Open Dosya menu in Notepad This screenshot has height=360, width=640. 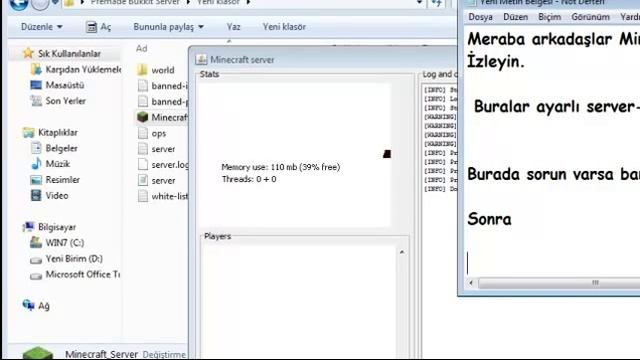(480, 17)
